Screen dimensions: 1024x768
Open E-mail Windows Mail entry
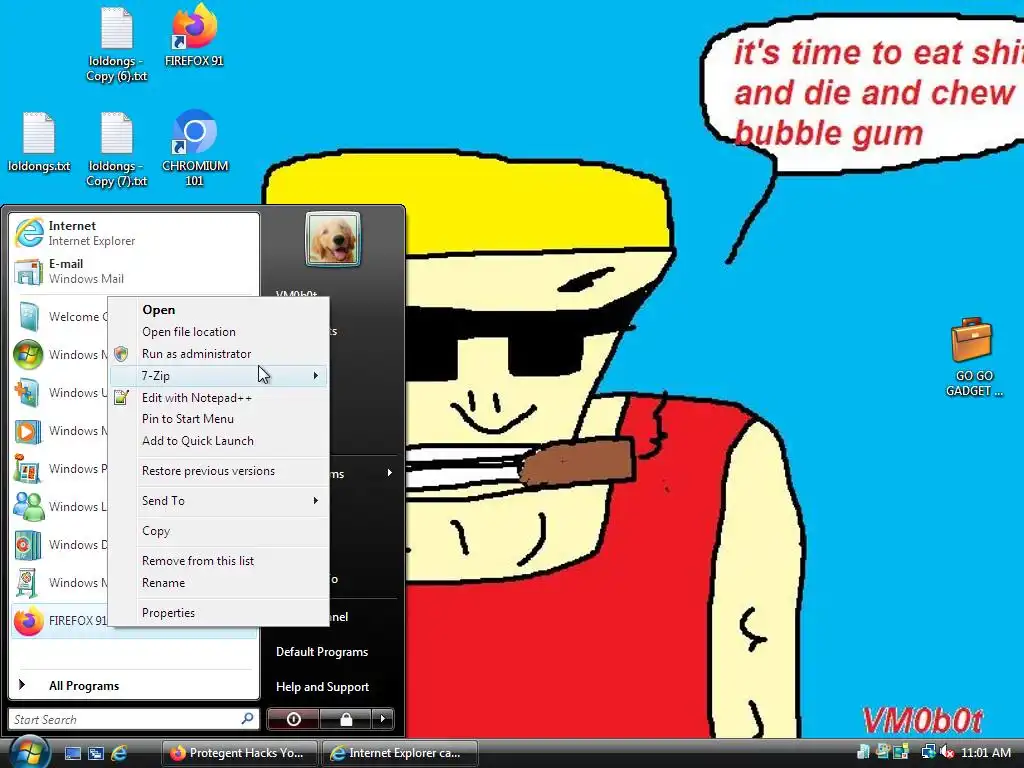(134, 271)
